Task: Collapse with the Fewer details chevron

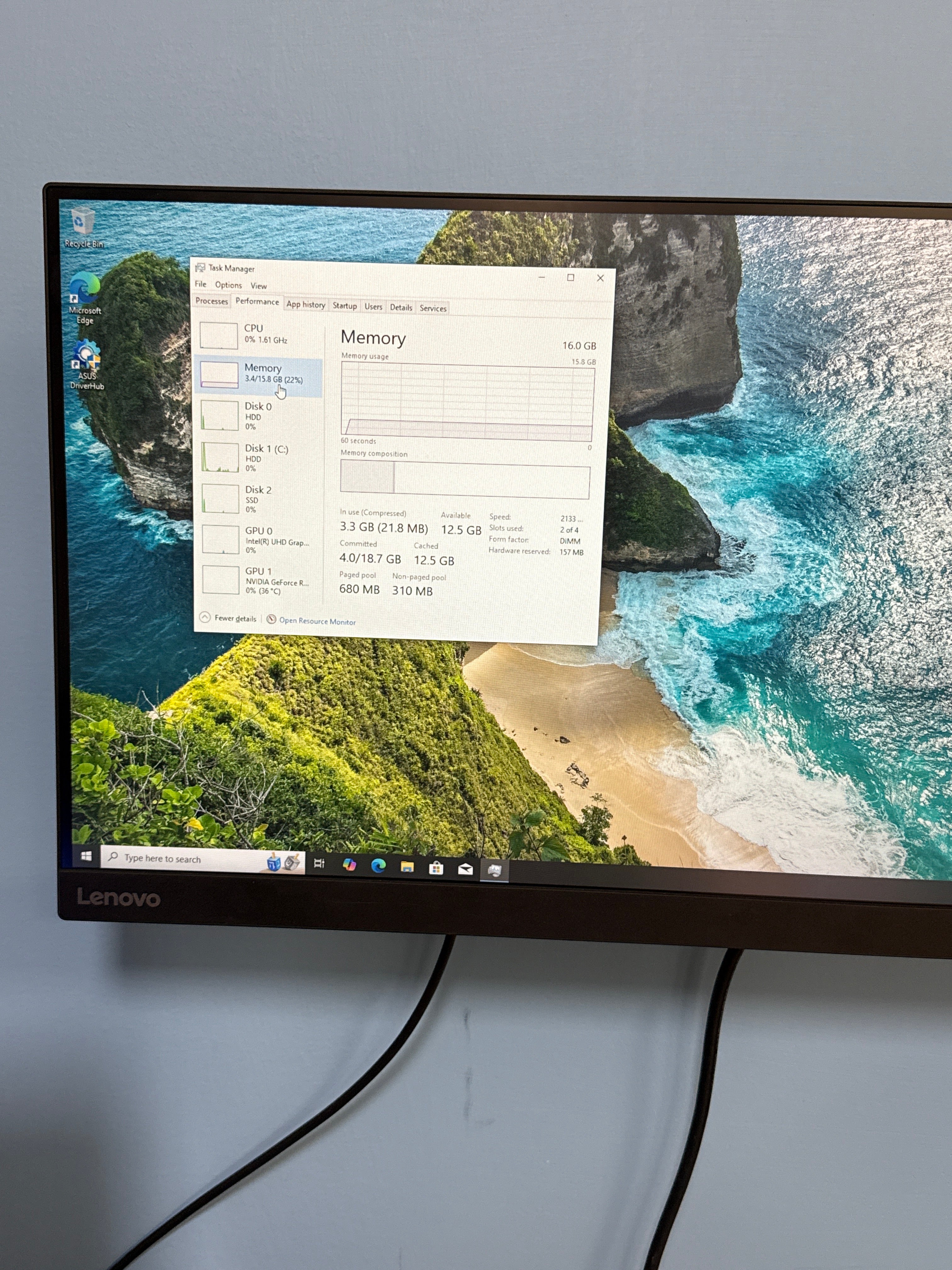Action: pyautogui.click(x=205, y=617)
